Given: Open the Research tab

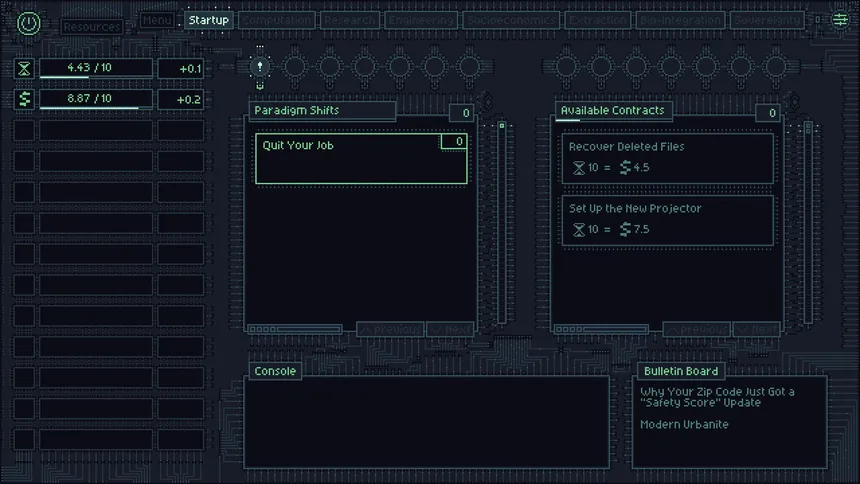Looking at the screenshot, I should click(x=349, y=20).
